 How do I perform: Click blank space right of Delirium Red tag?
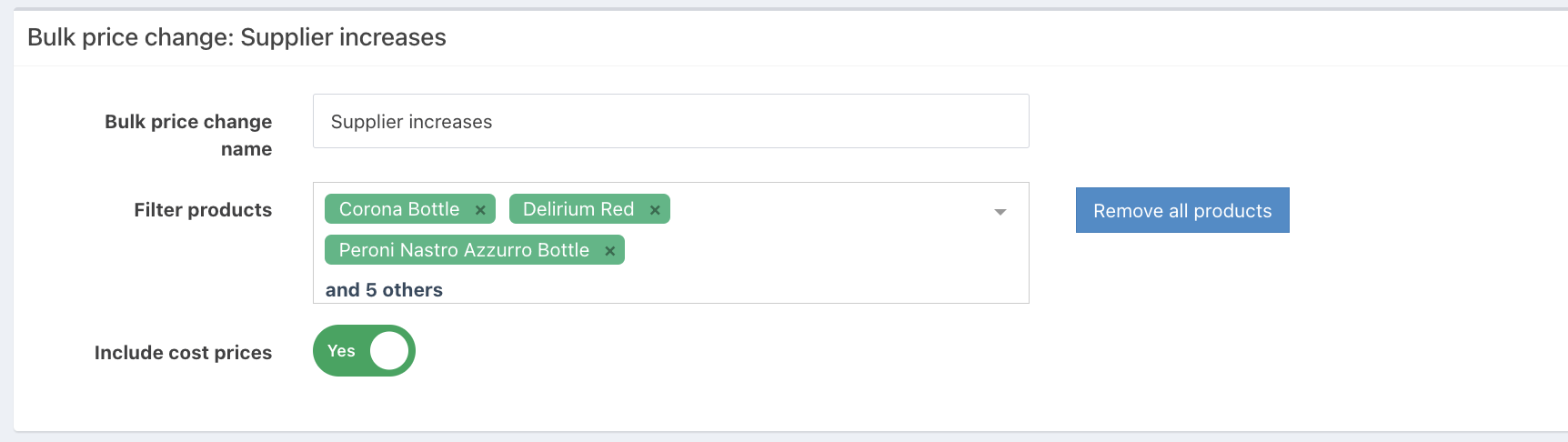[819, 209]
